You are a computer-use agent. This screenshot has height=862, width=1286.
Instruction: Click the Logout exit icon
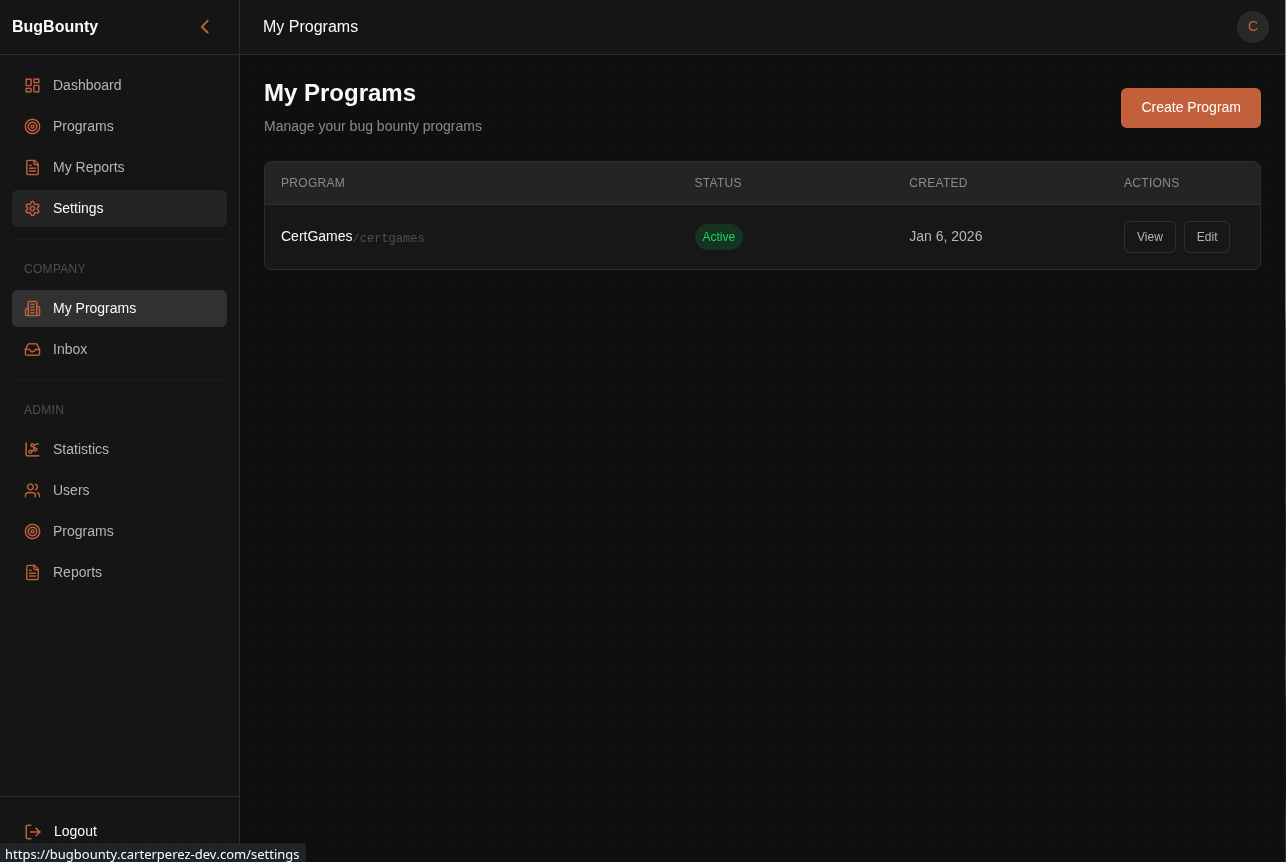click(x=33, y=832)
